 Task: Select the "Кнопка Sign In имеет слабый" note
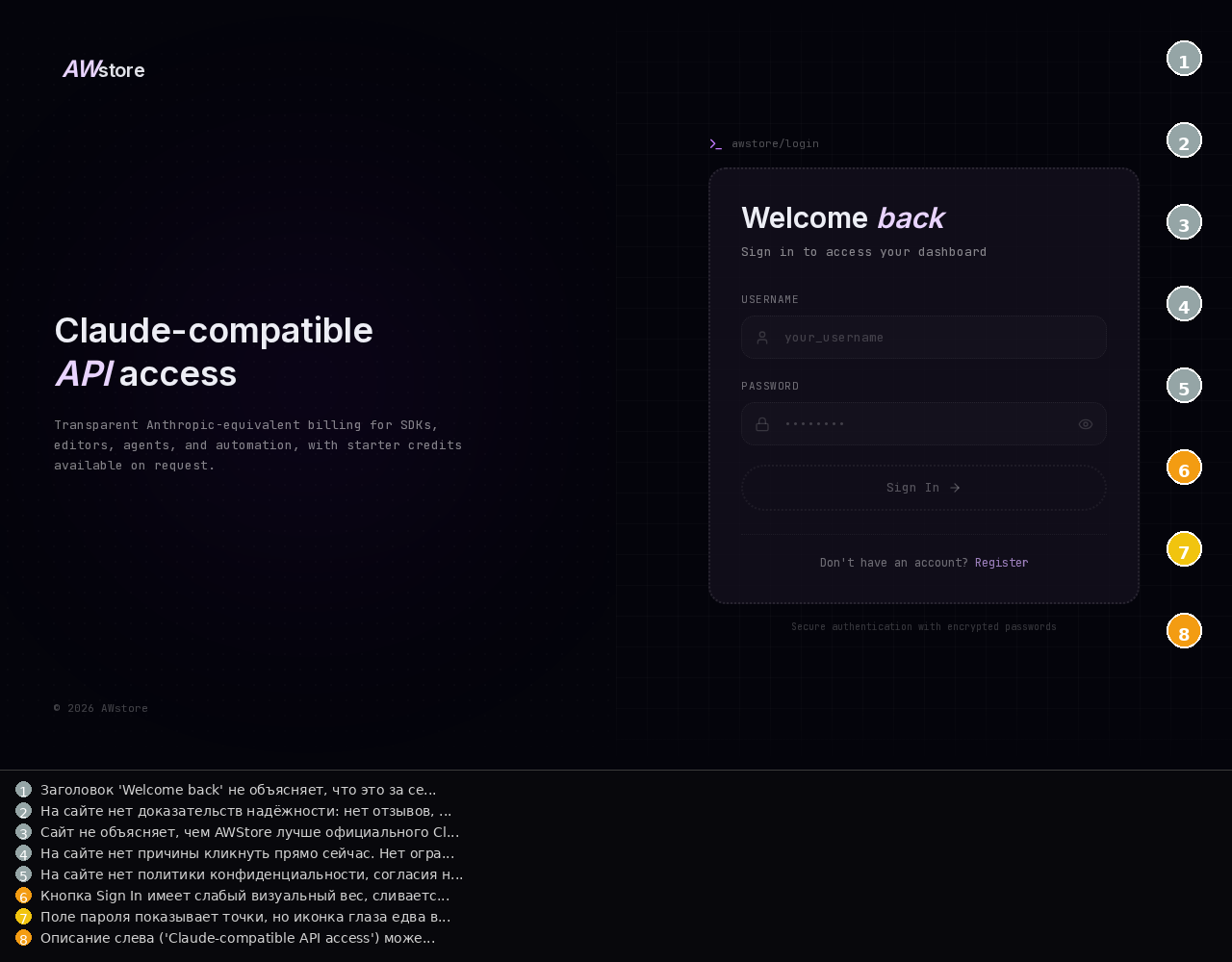[x=244, y=896]
